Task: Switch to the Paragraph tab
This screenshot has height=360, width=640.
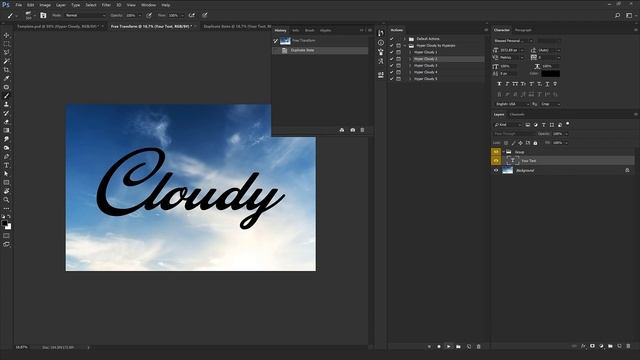Action: [523, 30]
